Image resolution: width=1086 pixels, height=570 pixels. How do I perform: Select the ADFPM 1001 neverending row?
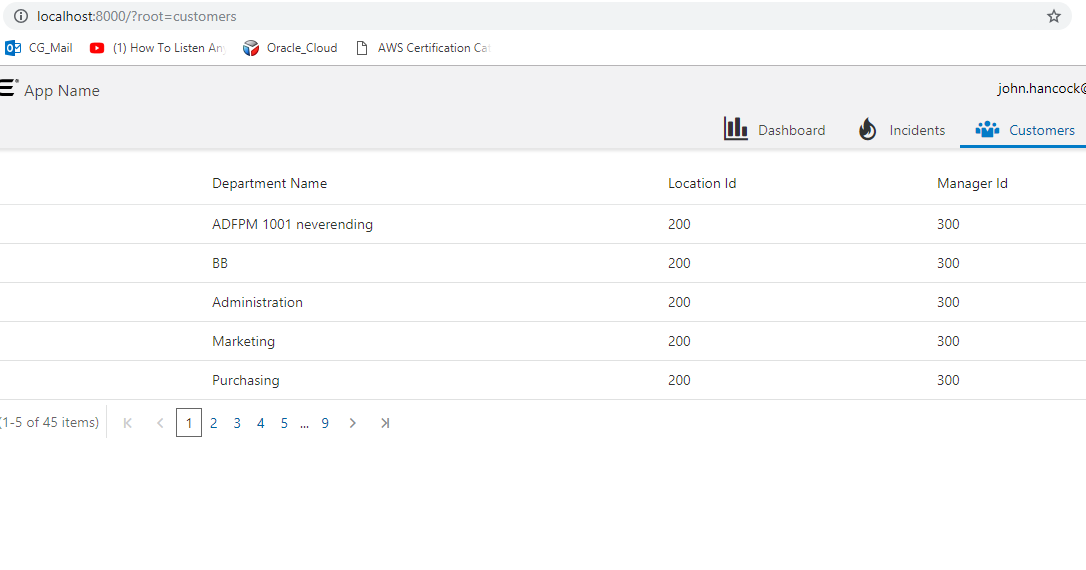543,224
